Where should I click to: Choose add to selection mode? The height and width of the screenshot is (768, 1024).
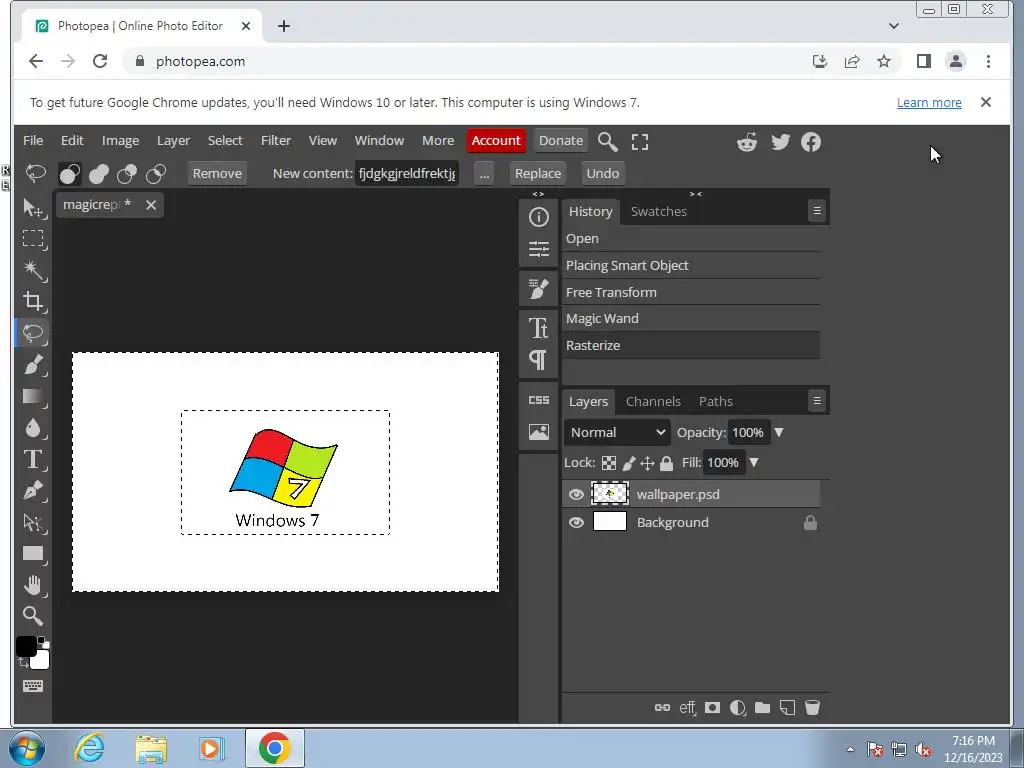99,174
